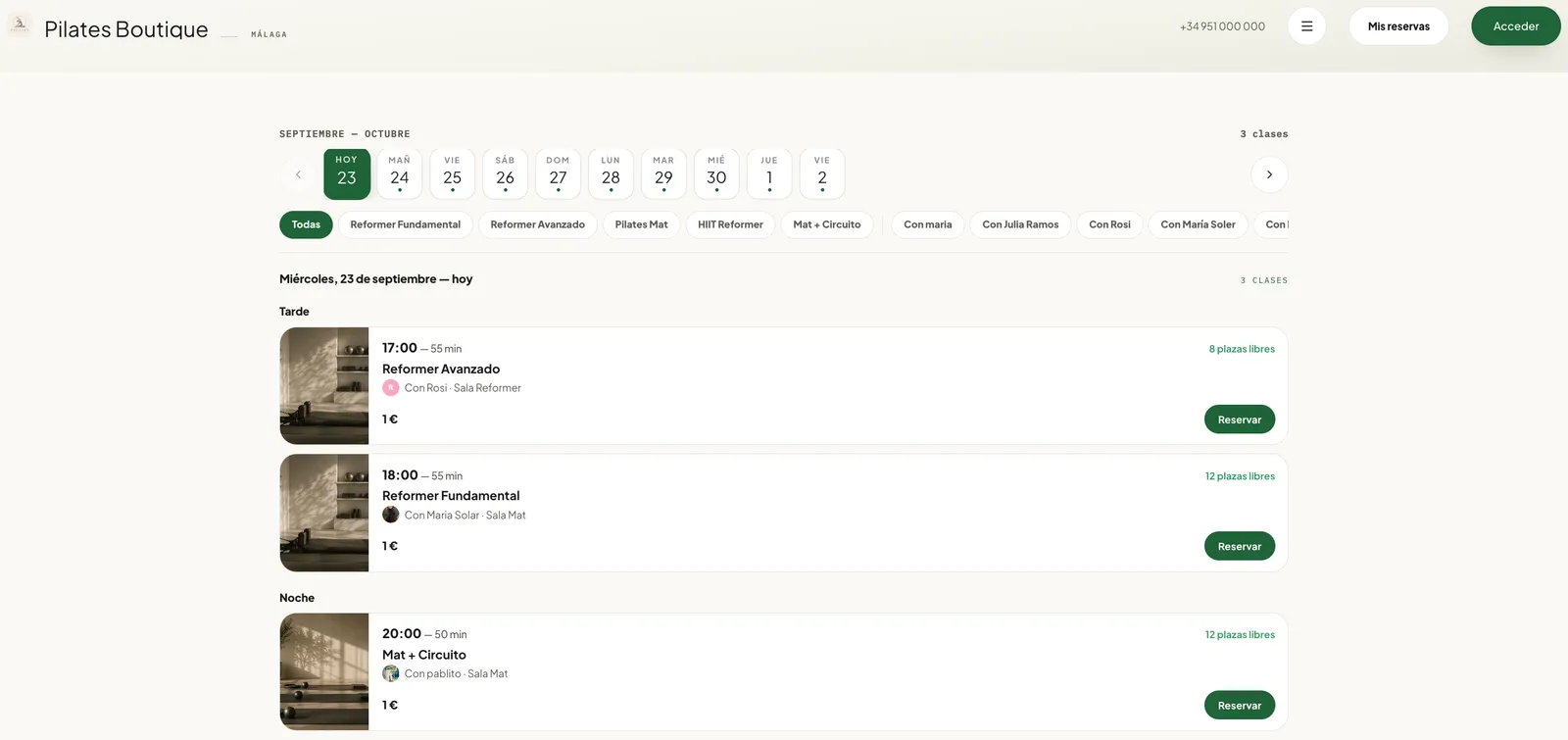Click Rosi's instructor avatar
This screenshot has height=740, width=1568.
[x=390, y=388]
